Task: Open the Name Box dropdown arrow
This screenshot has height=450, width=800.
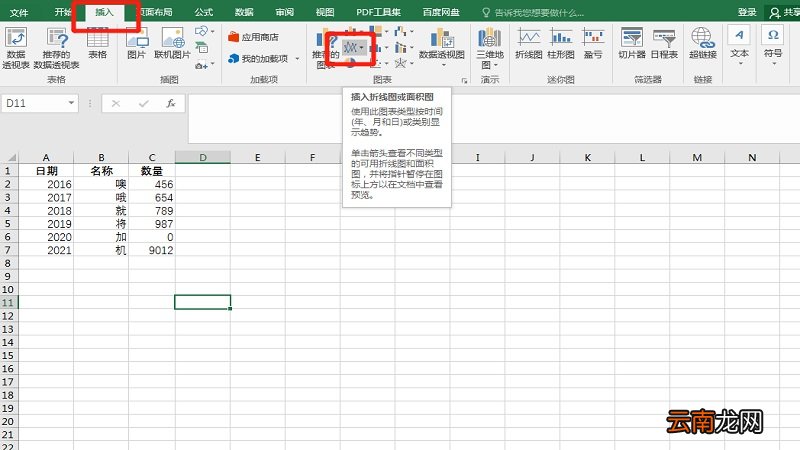Action: (x=71, y=103)
